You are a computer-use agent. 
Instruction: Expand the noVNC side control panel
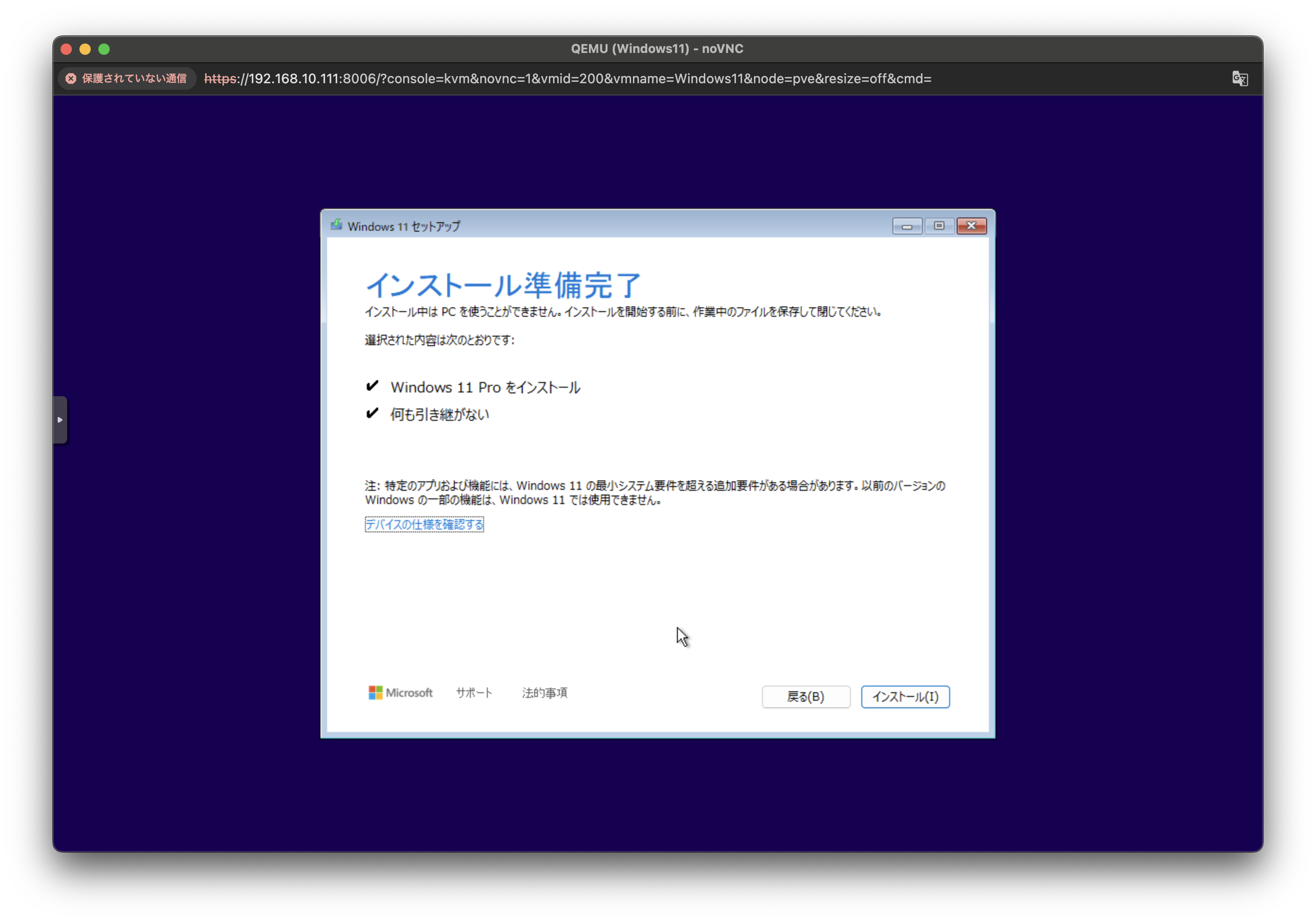point(60,420)
